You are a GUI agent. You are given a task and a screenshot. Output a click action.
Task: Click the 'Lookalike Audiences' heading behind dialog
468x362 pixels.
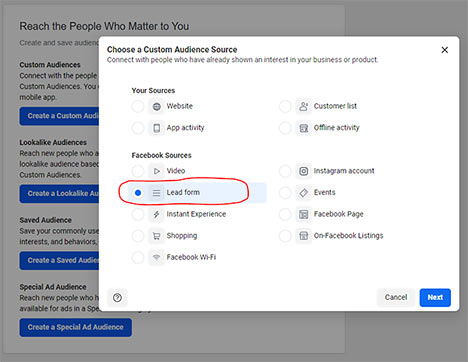53,142
